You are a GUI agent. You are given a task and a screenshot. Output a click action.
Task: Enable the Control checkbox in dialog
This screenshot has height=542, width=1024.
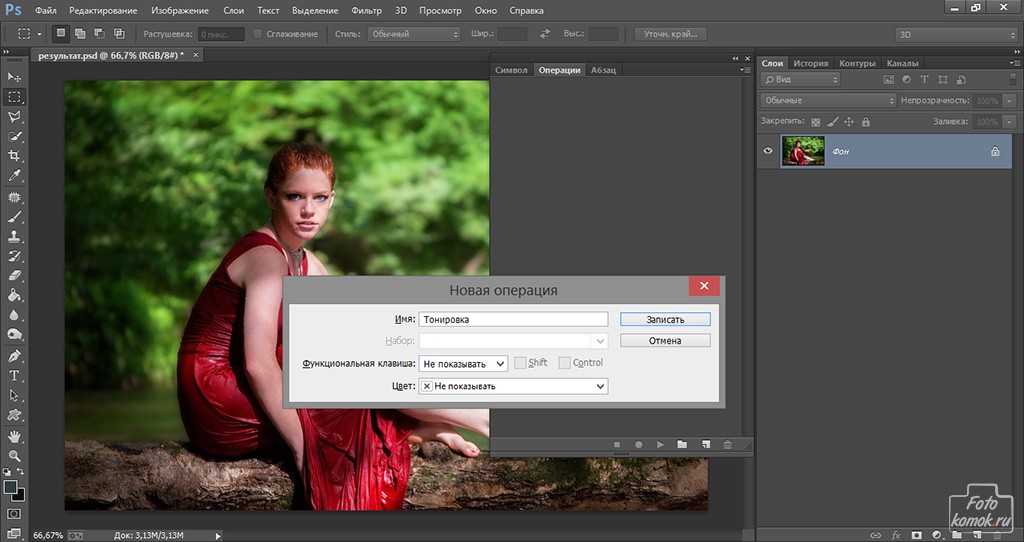coord(565,363)
